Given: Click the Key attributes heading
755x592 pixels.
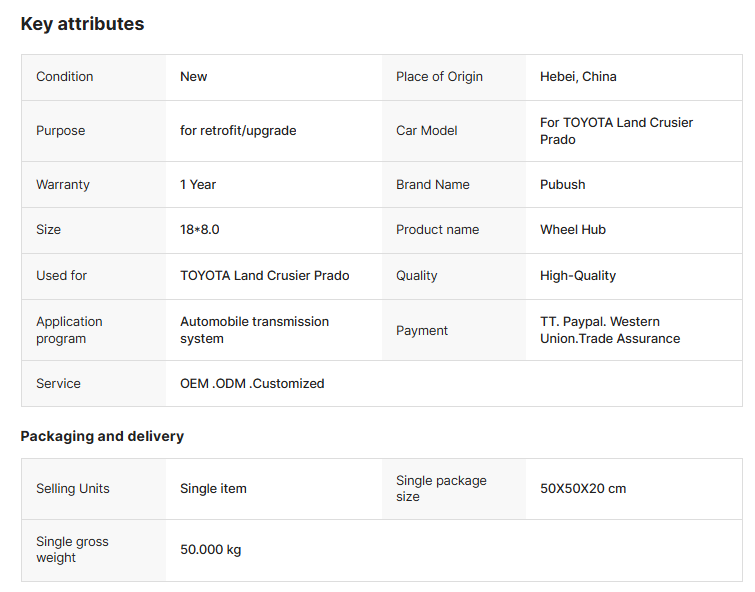Looking at the screenshot, I should coord(82,24).
